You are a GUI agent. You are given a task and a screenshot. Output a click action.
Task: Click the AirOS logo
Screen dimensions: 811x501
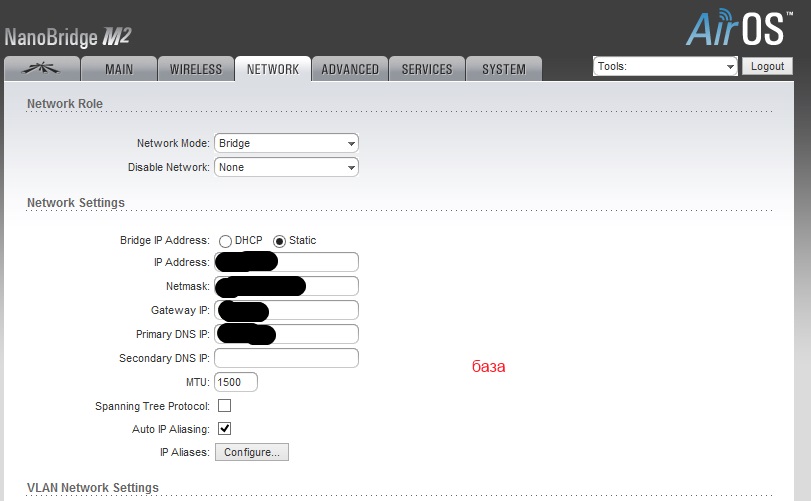[x=740, y=28]
